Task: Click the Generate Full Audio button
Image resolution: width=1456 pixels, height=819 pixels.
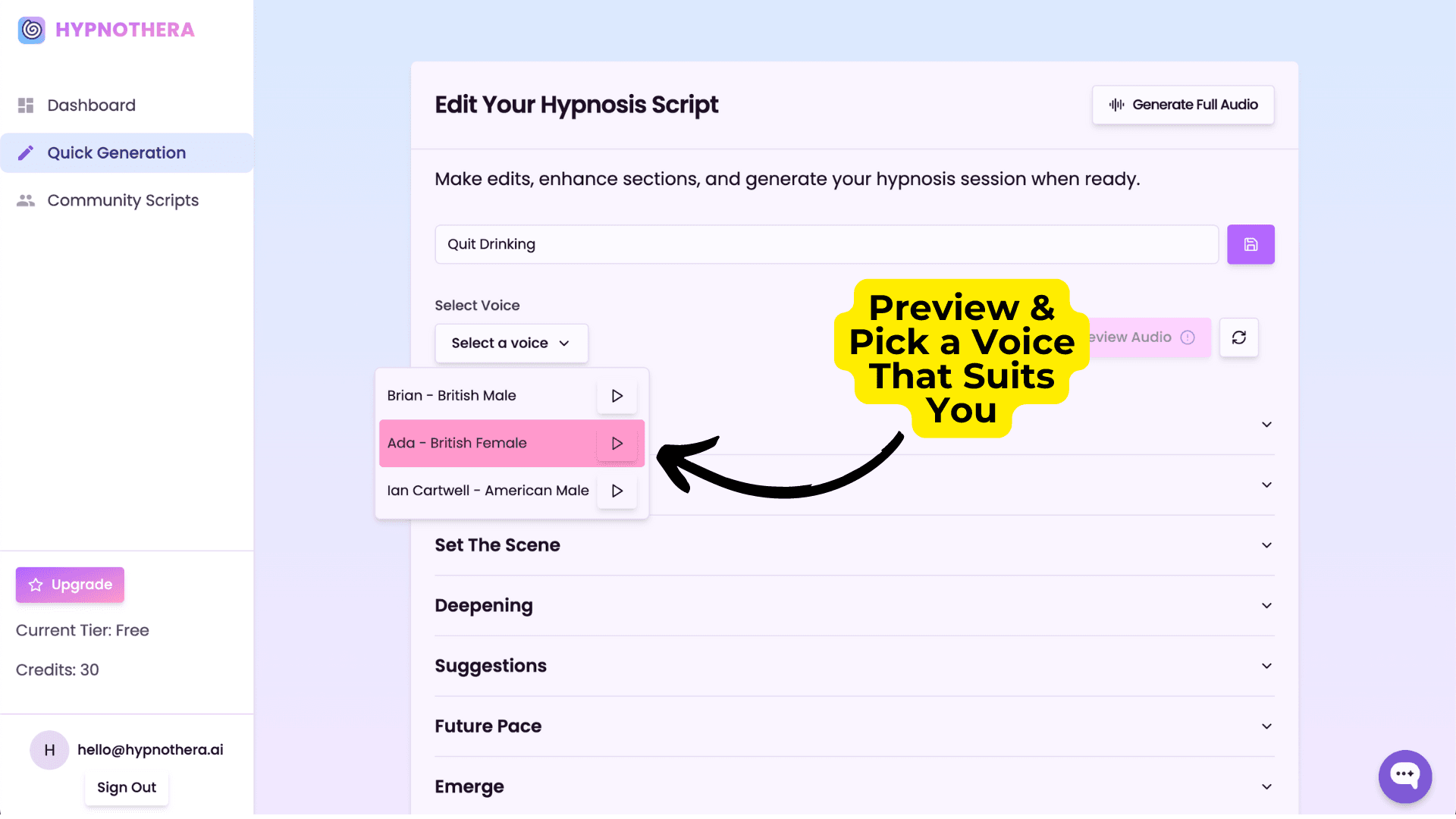Action: click(1183, 104)
